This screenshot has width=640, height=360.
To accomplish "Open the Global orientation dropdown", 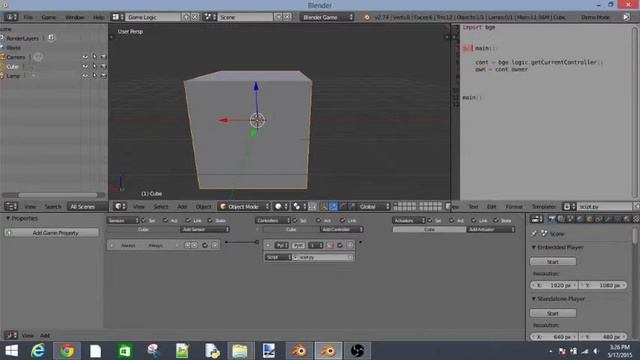I will (x=374, y=207).
